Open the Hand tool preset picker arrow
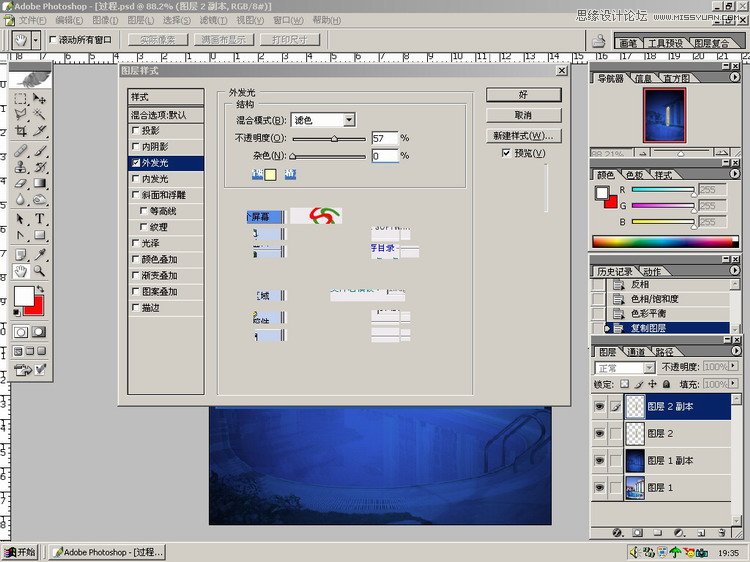The width and height of the screenshot is (750, 562). click(36, 40)
